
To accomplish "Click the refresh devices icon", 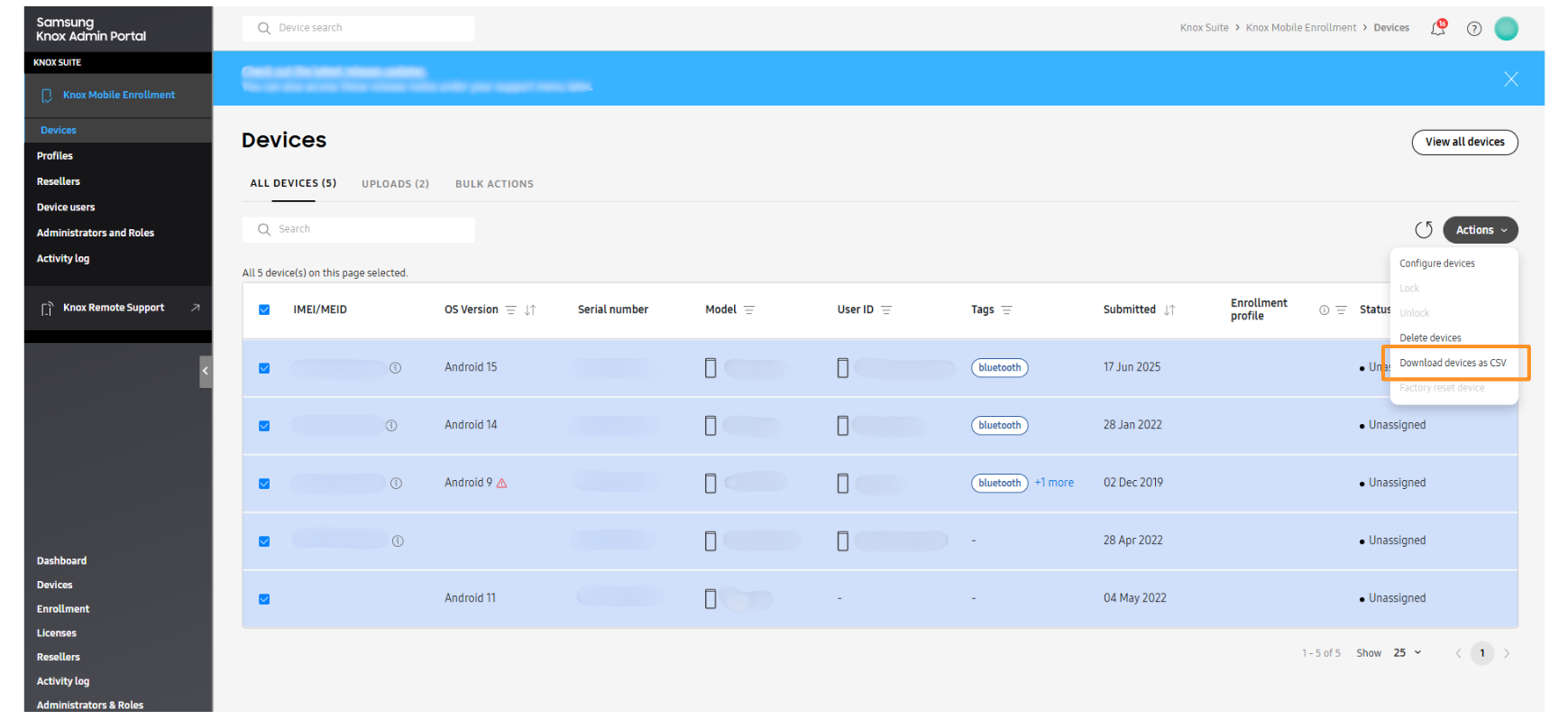I will 1424,230.
